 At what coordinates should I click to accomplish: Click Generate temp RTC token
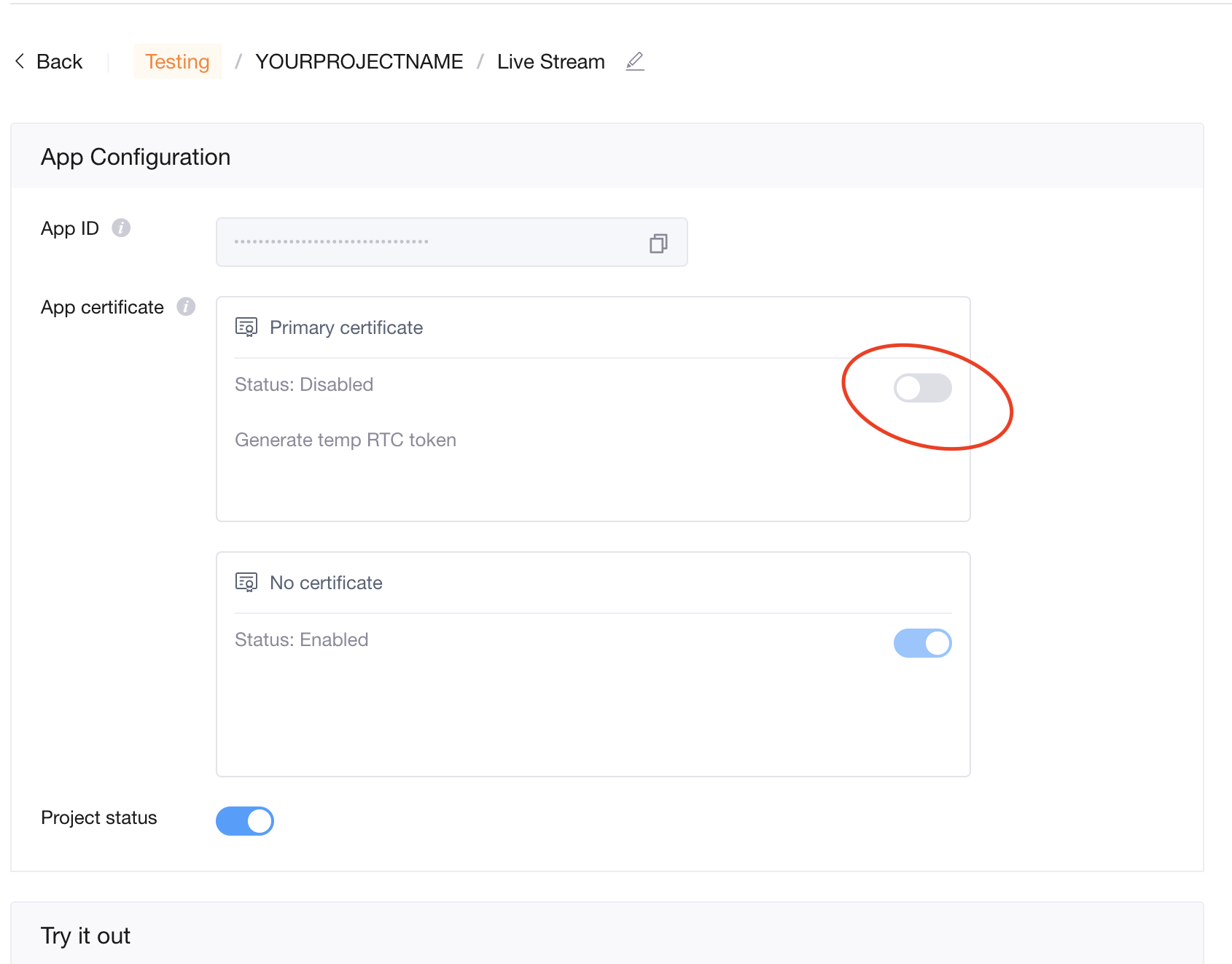(346, 440)
